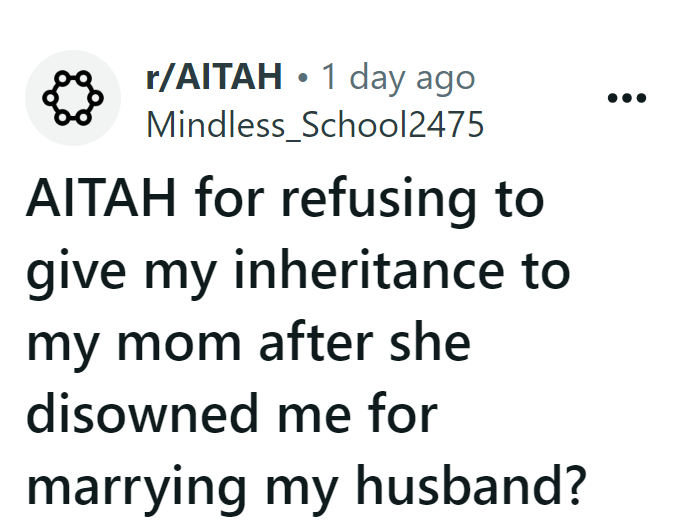Open the r/AITAH subreddit link
The height and width of the screenshot is (526, 697).
[213, 77]
